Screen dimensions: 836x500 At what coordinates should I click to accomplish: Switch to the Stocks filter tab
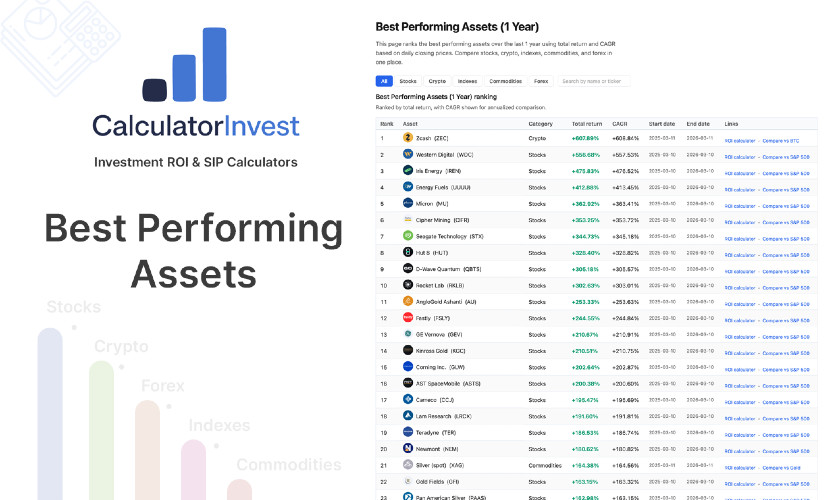click(408, 81)
